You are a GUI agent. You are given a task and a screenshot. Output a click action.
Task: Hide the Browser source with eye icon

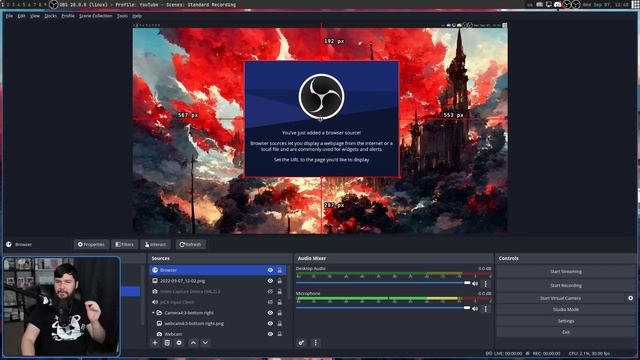click(270, 270)
